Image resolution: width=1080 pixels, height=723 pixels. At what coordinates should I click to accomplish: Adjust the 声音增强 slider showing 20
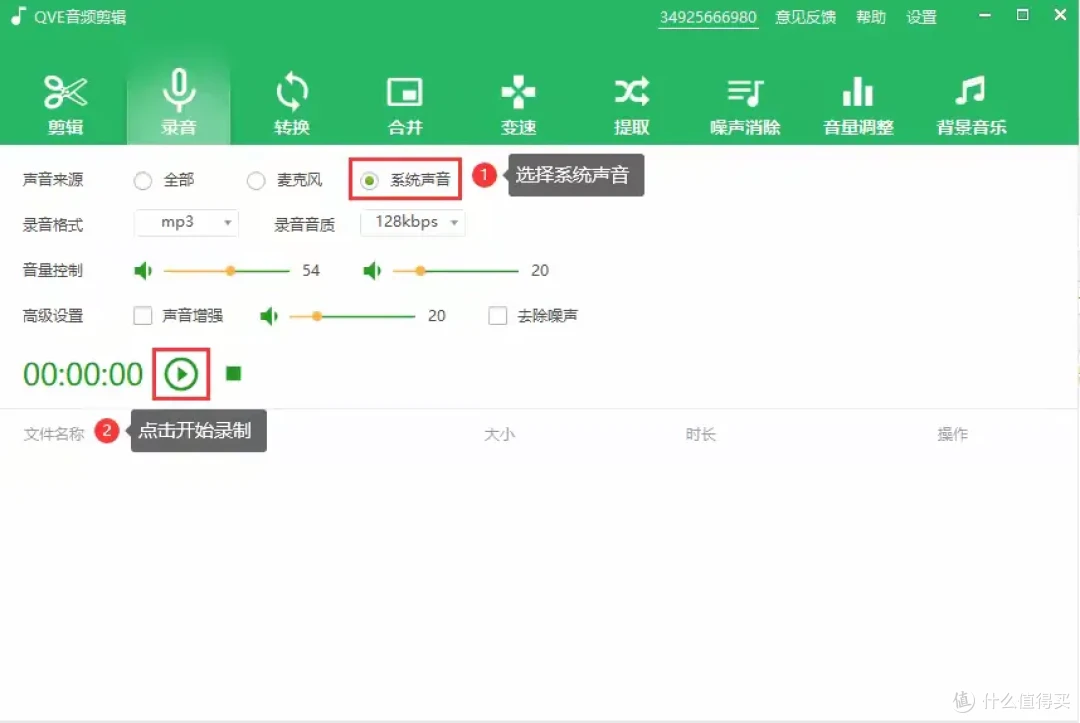(x=352, y=316)
